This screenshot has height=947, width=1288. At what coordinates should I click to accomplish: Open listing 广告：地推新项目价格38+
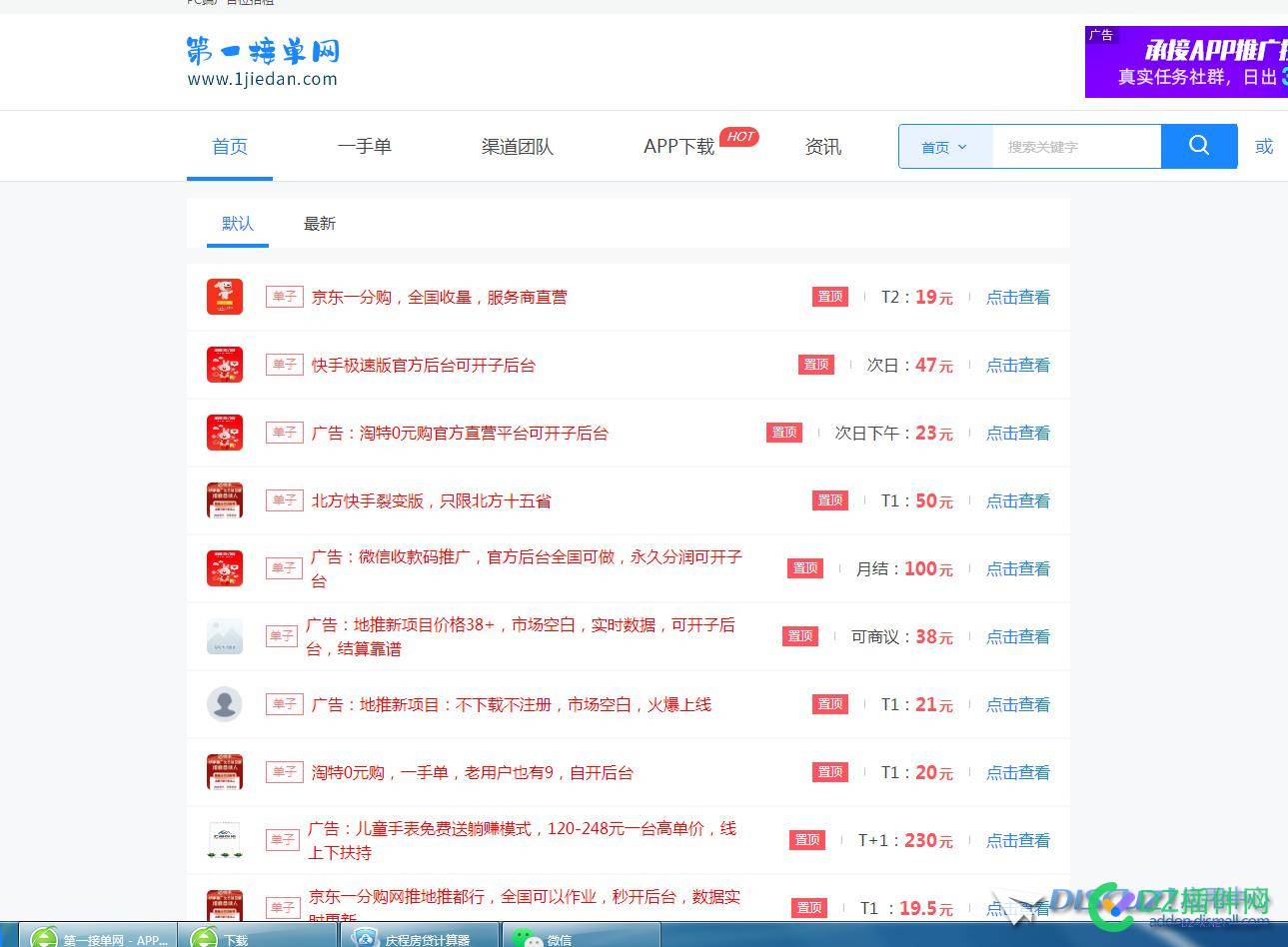click(521, 636)
